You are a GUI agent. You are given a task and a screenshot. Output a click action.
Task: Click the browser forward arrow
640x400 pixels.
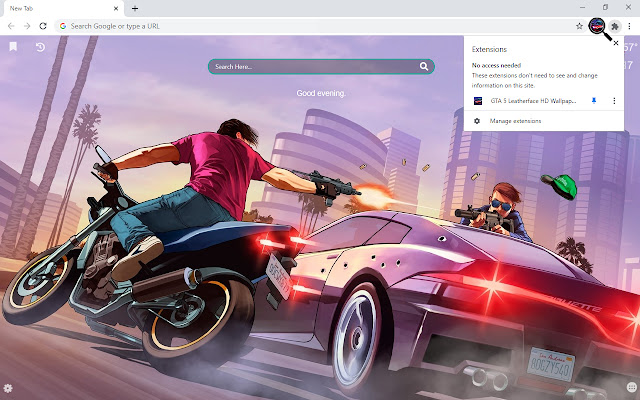pos(27,26)
